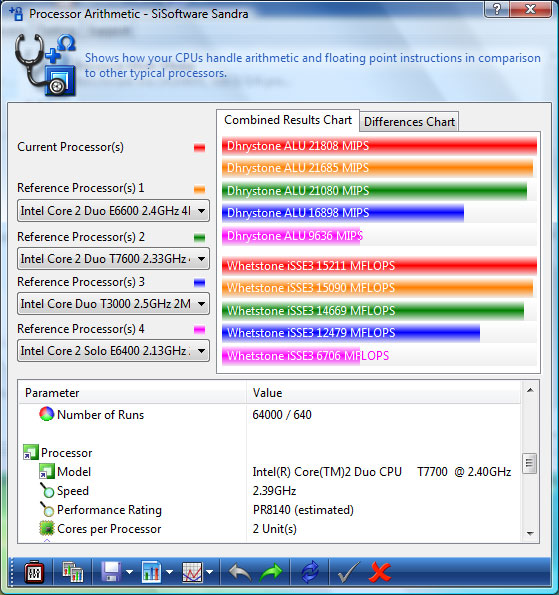The image size is (559, 595).
Task: Click the Dhrystone ALU 16898 MIPS blue bar
Action: click(343, 213)
